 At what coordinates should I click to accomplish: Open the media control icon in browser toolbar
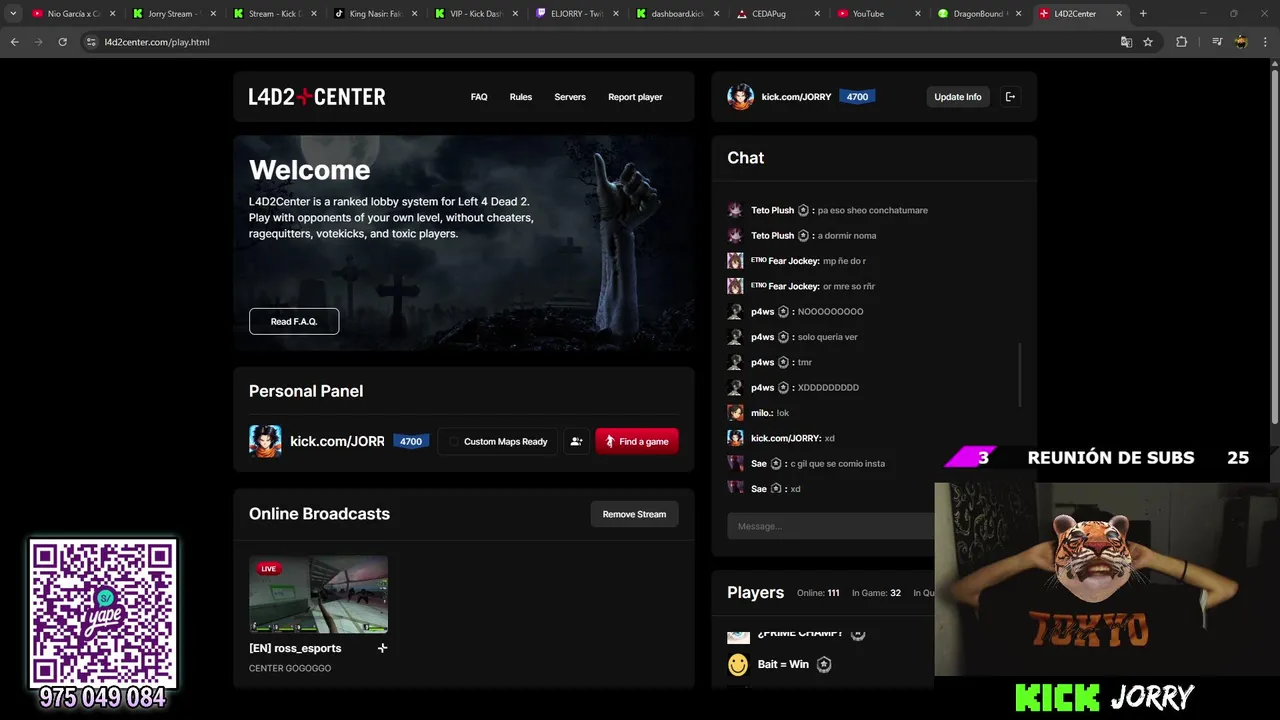pos(1217,42)
